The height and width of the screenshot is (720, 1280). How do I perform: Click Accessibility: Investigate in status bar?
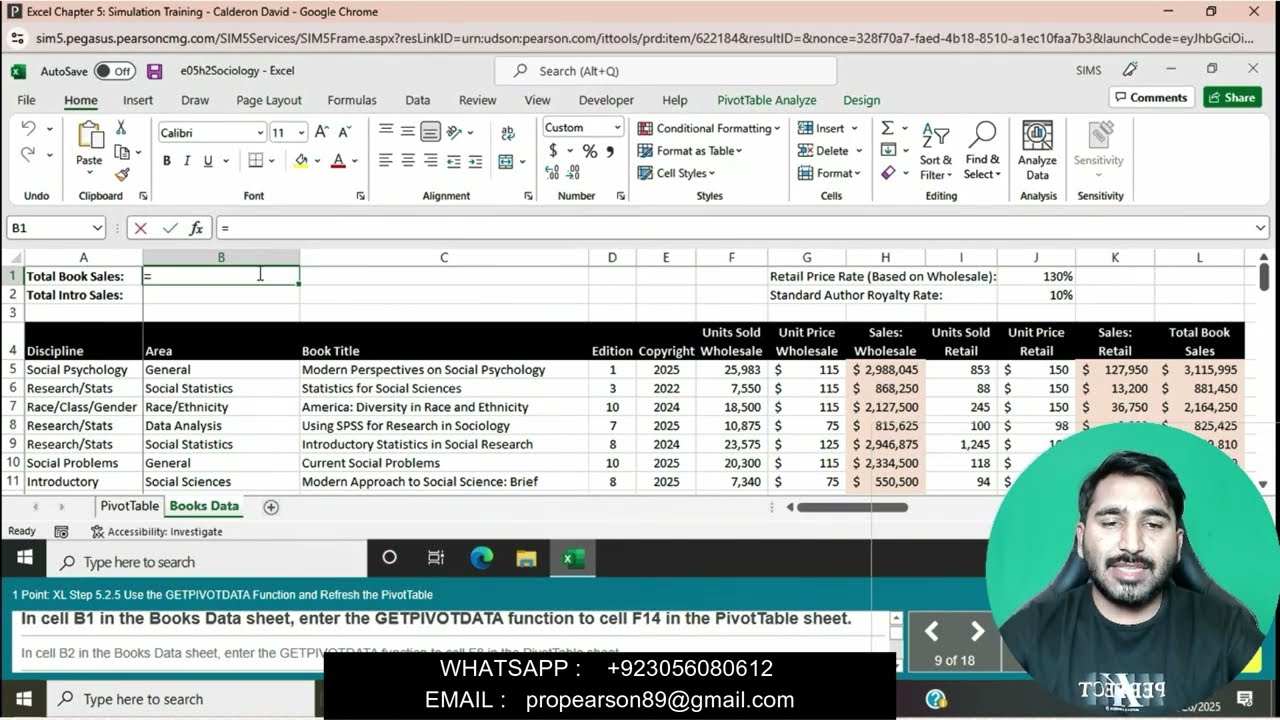click(x=157, y=532)
